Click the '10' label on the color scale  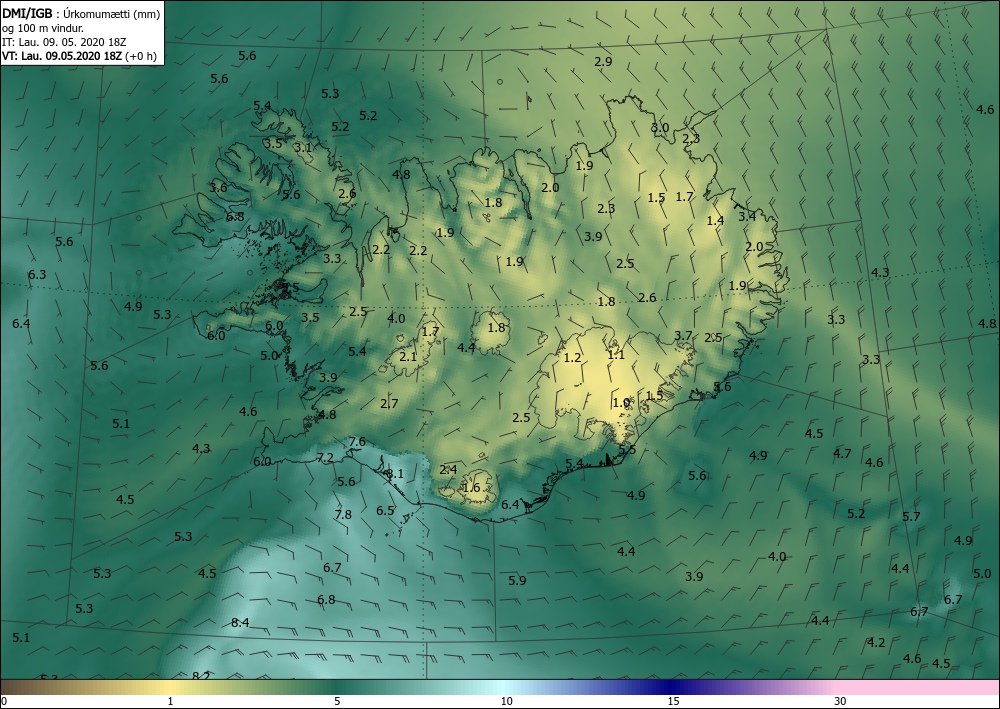click(x=506, y=701)
